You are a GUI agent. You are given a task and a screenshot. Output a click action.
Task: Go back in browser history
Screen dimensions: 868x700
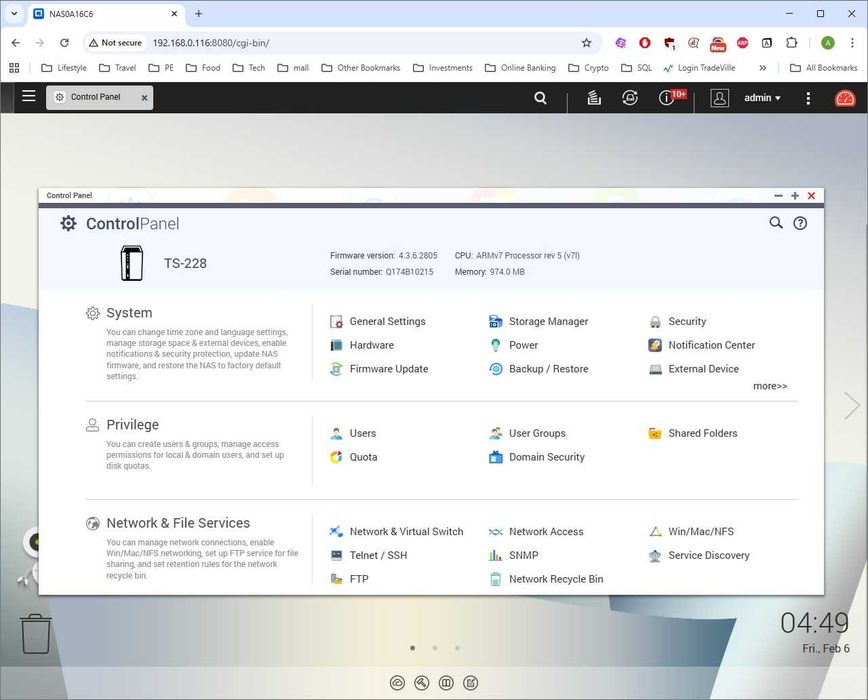[x=16, y=43]
